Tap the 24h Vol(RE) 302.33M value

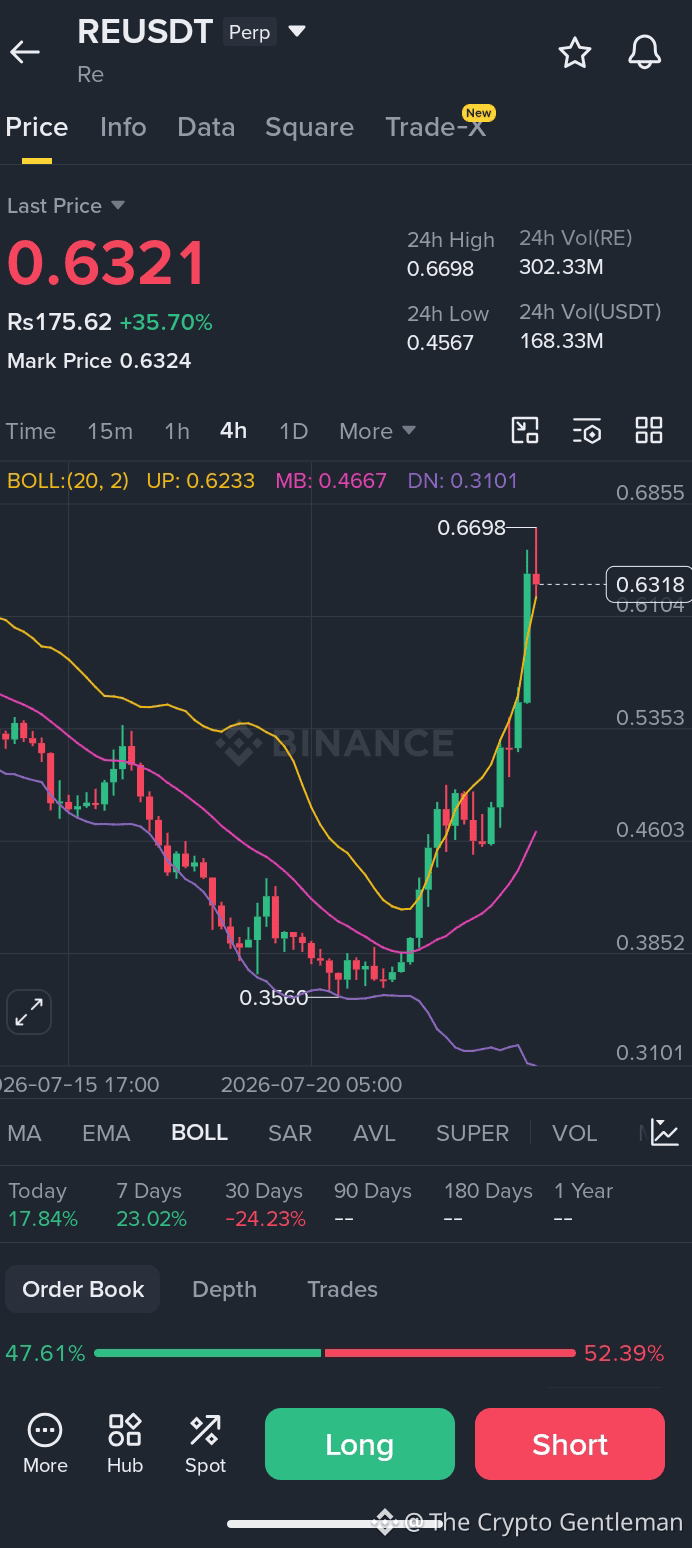pyautogui.click(x=561, y=267)
